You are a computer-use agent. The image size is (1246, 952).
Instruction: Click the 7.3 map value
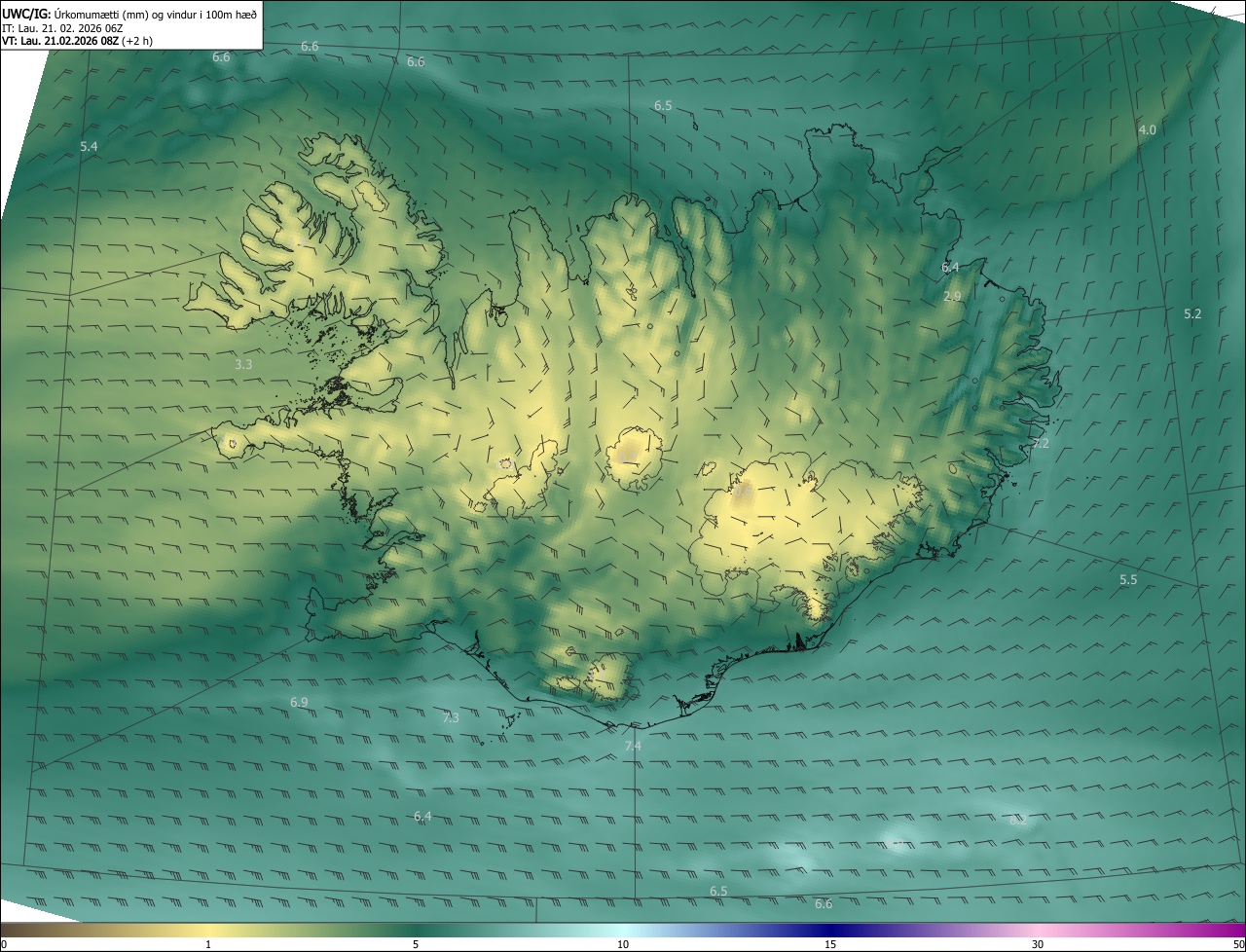click(451, 717)
